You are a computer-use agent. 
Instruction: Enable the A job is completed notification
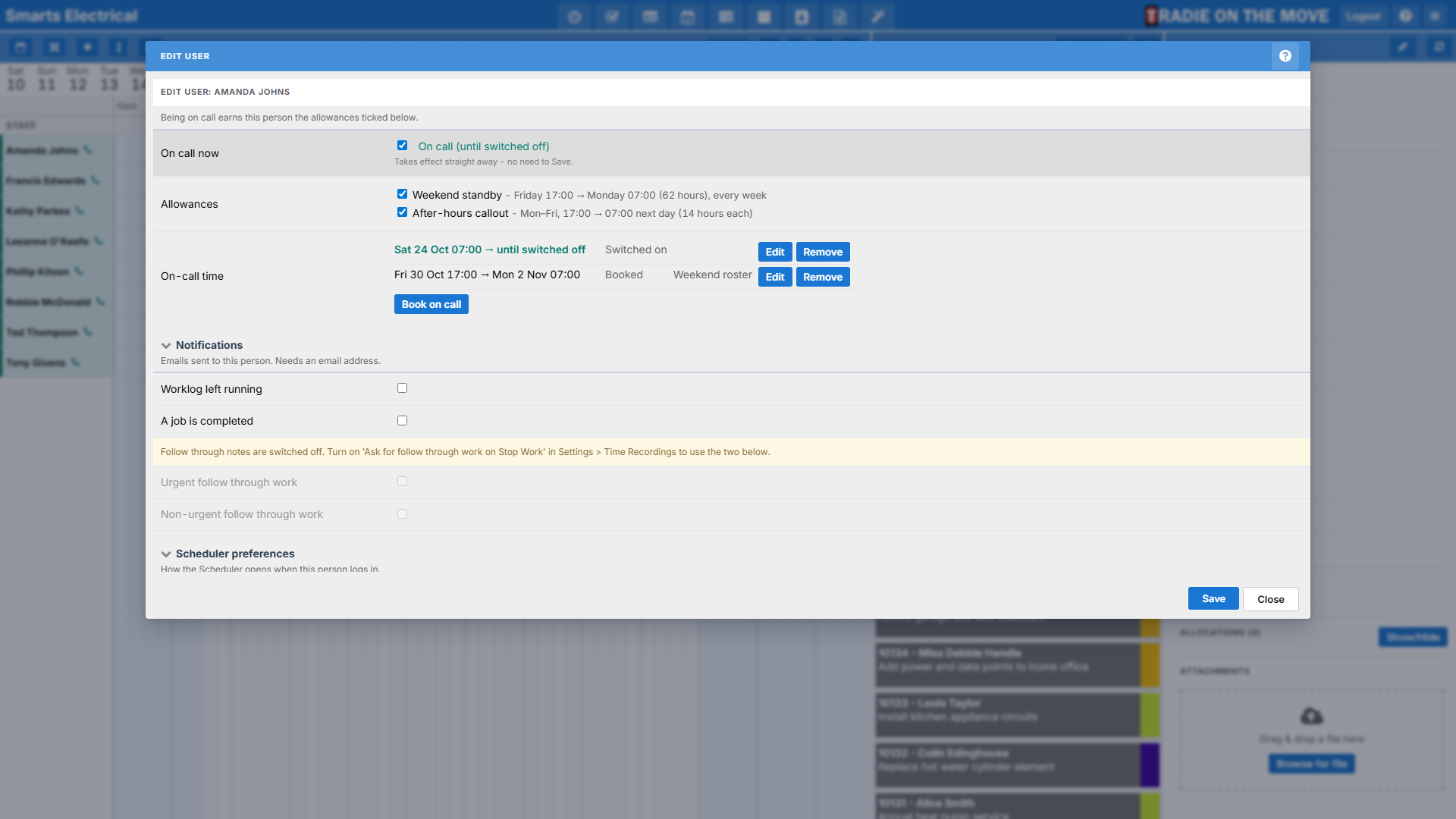(x=402, y=421)
